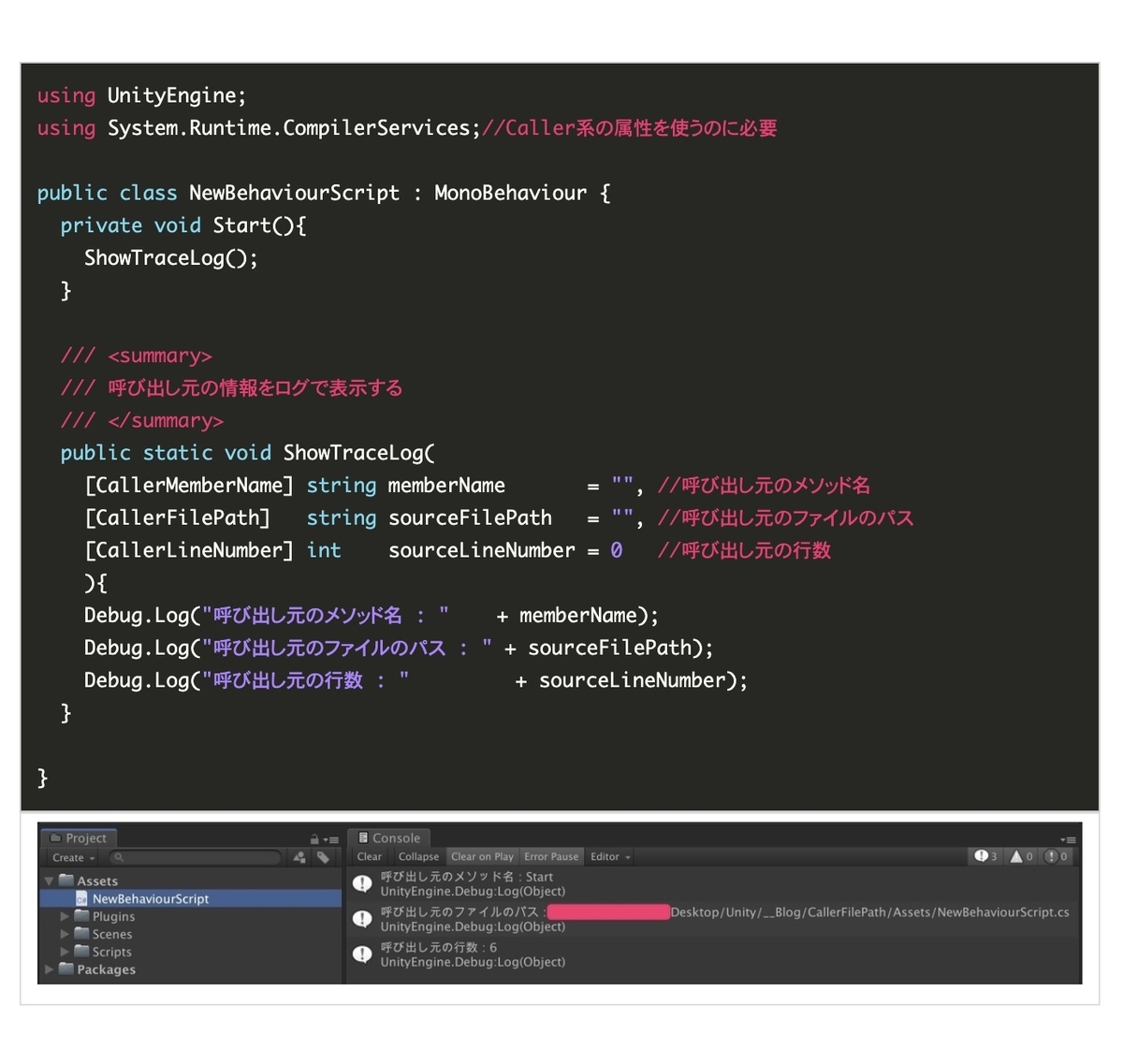Viewport: 1123px width, 1064px height.
Task: Click Debug.Log line with '+ sourceFilePath'
Action: tap(399, 648)
